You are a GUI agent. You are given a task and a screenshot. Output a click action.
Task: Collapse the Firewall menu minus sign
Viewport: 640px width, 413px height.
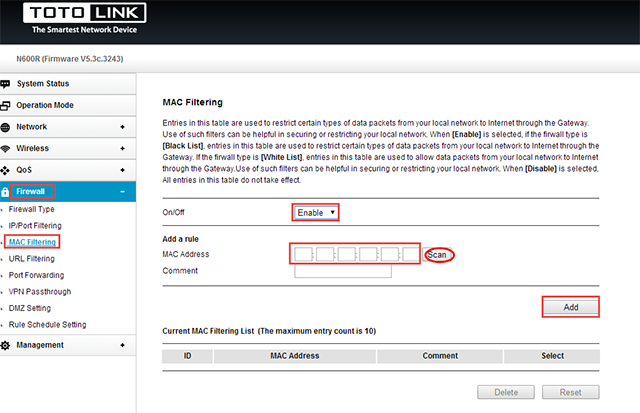pos(122,192)
